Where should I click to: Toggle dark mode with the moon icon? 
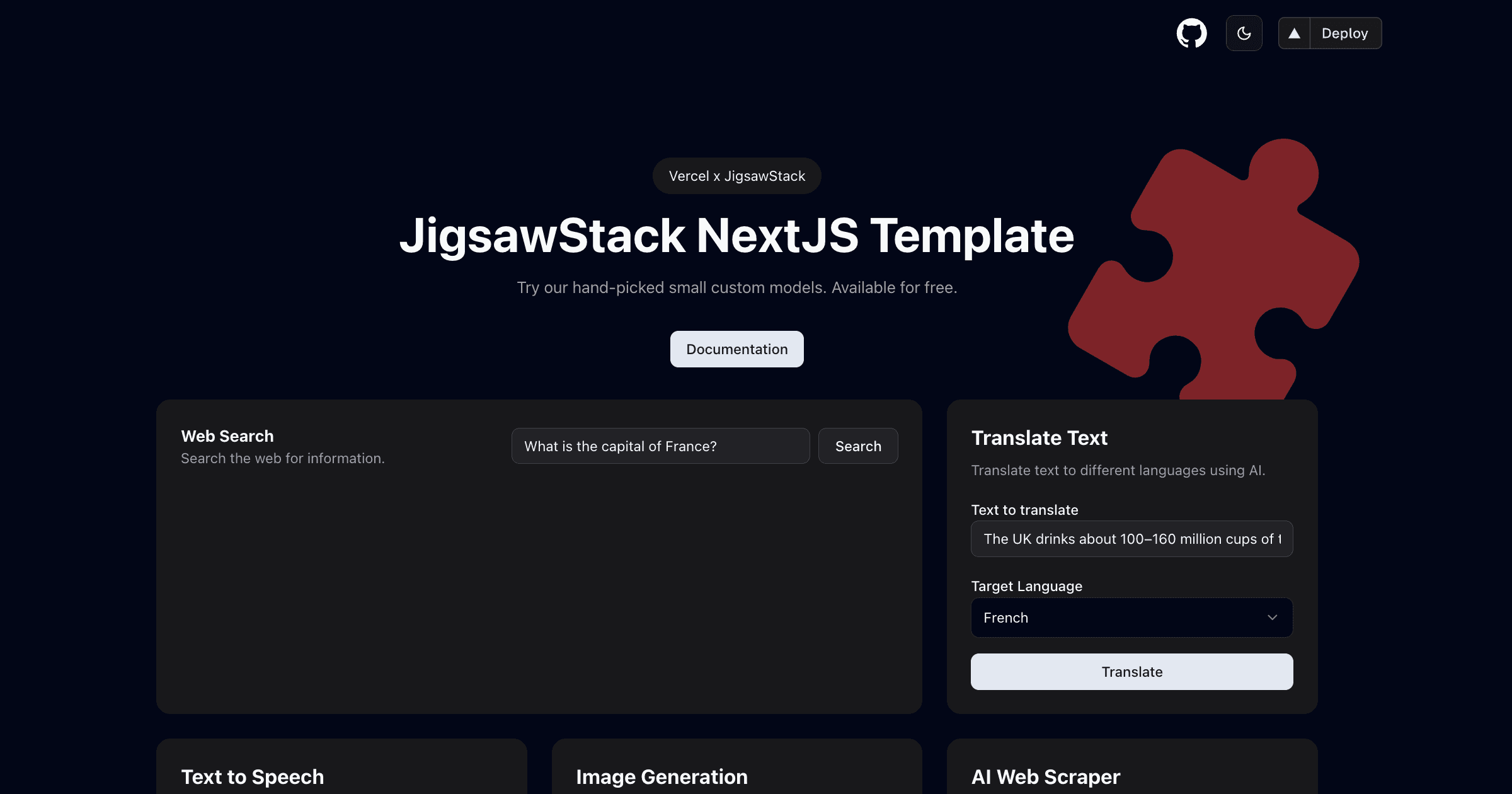(x=1244, y=33)
